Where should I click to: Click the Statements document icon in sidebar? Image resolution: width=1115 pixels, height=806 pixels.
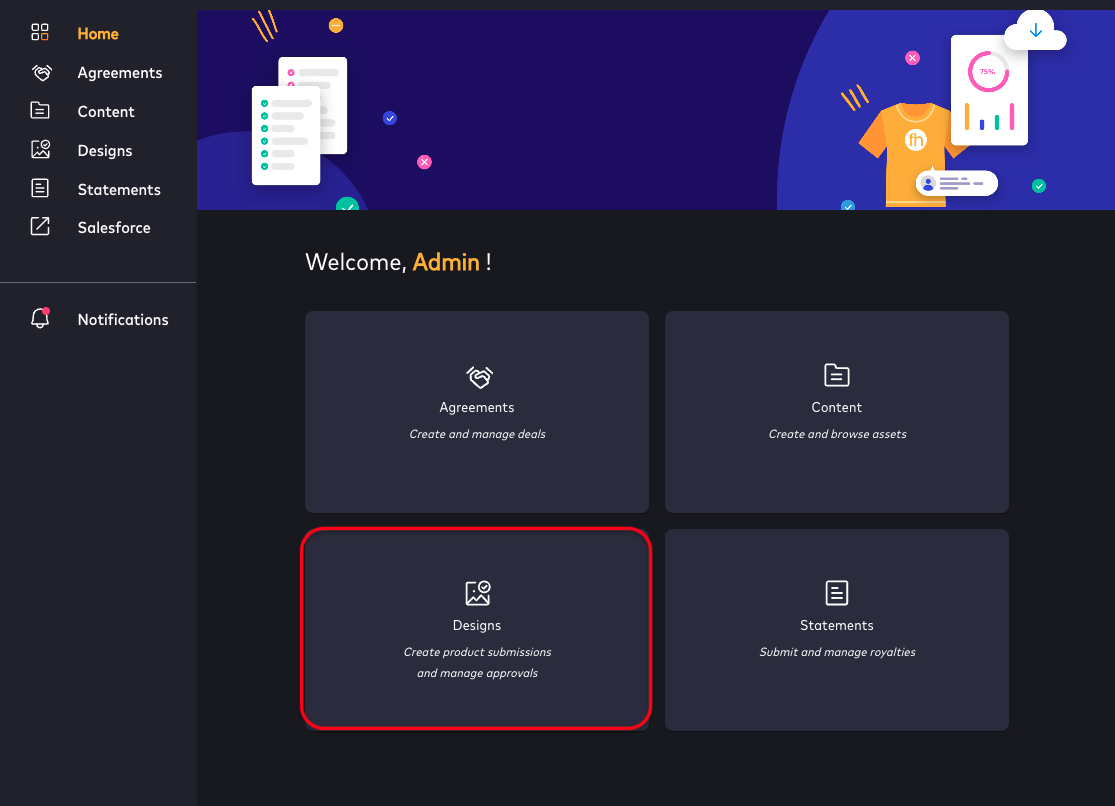tap(40, 189)
